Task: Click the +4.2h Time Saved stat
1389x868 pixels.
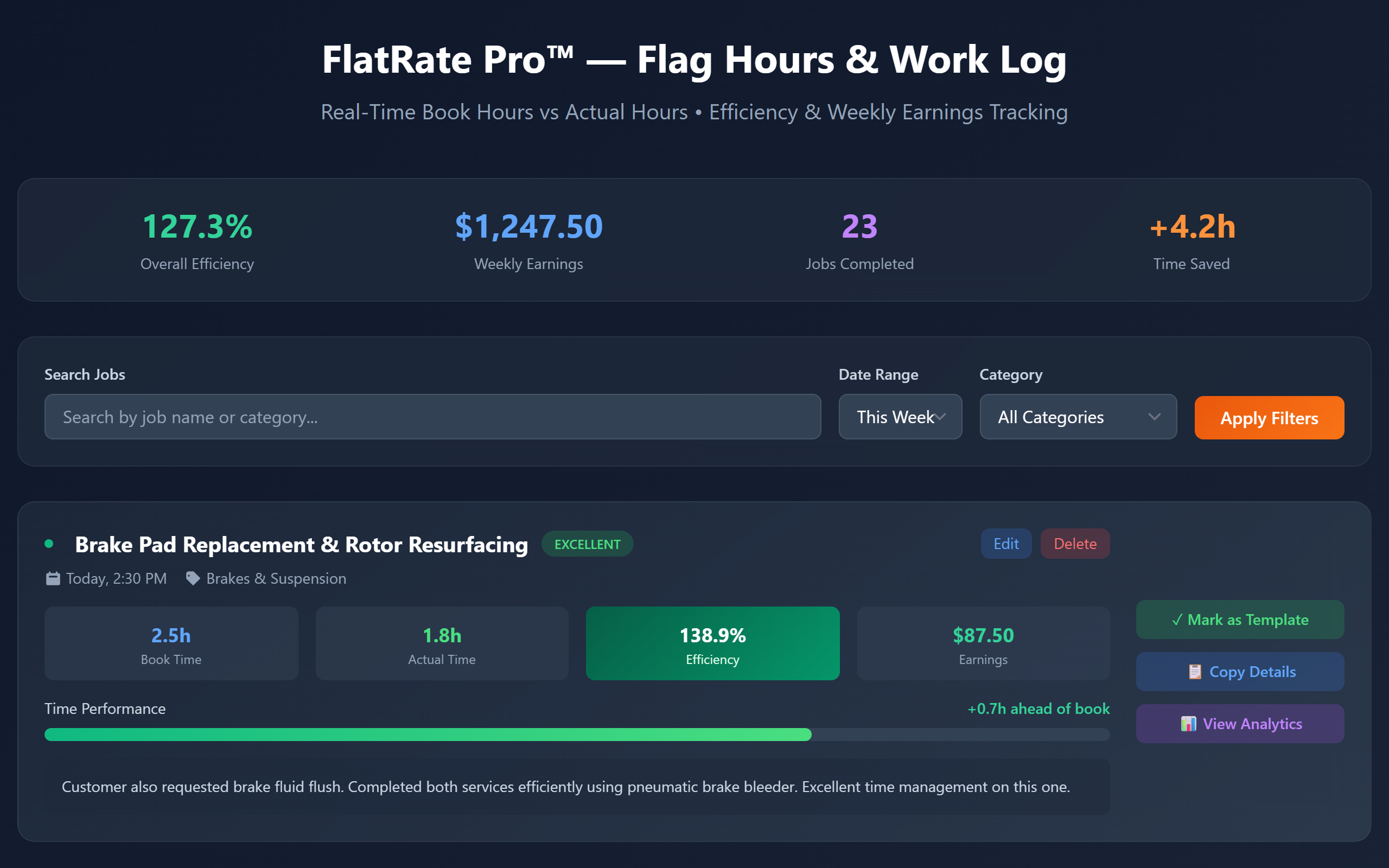Action: coord(1192,240)
